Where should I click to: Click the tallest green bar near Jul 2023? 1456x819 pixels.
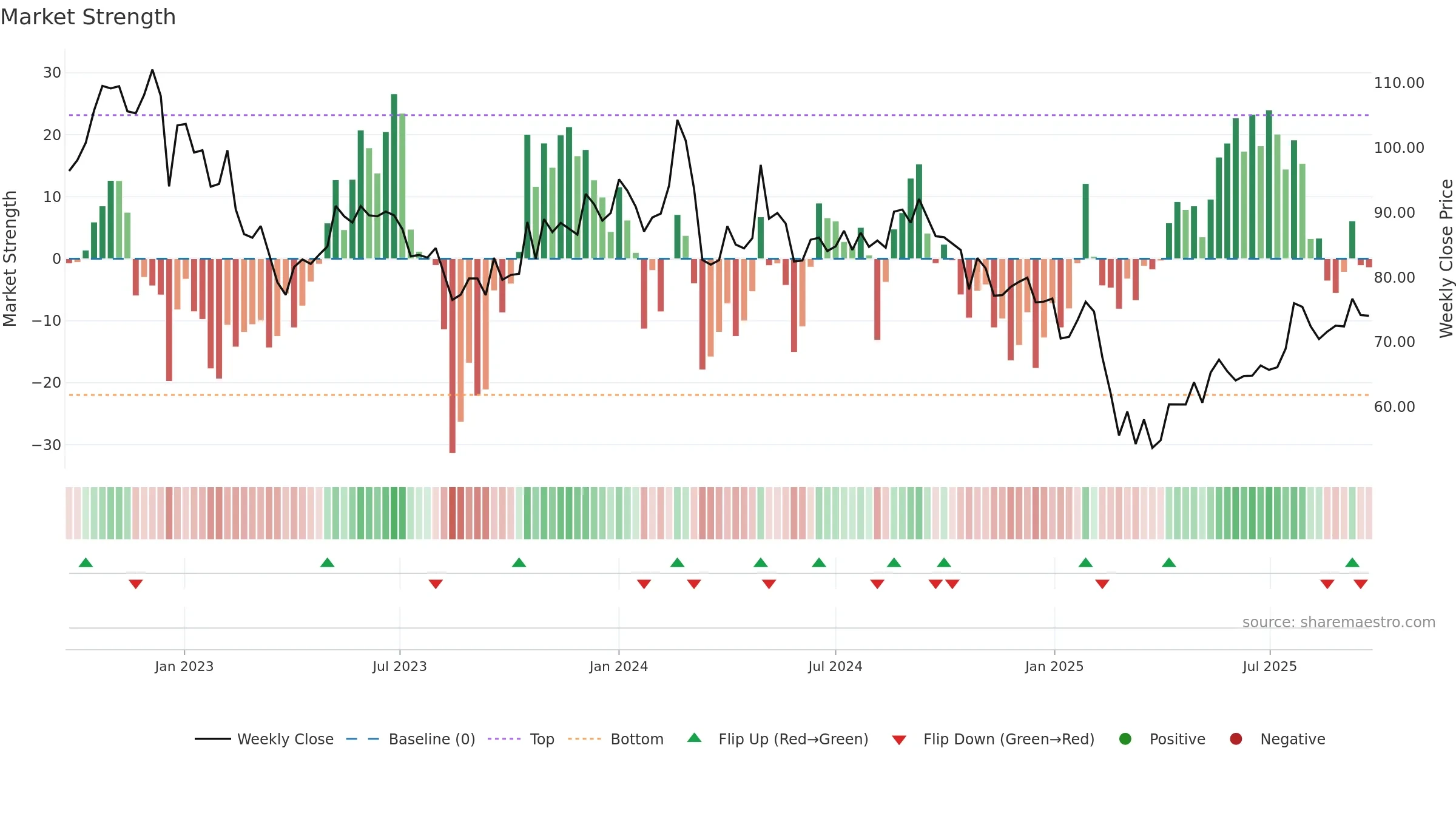coord(394,177)
